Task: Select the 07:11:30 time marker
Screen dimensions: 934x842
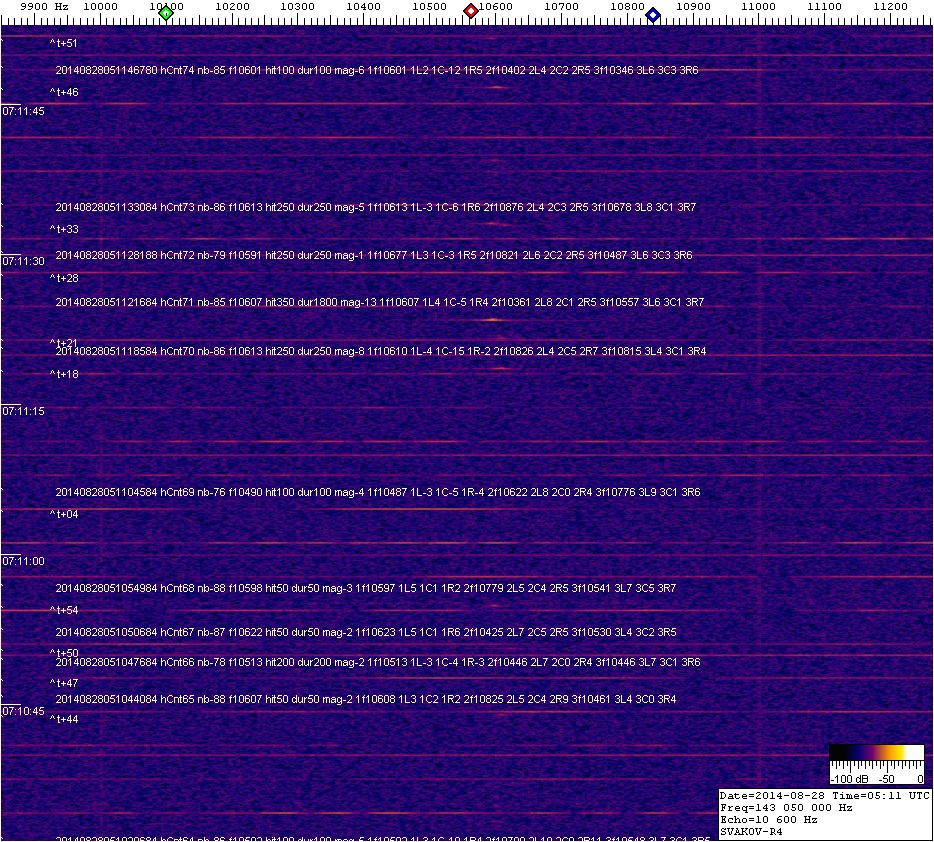Action: coord(23,261)
